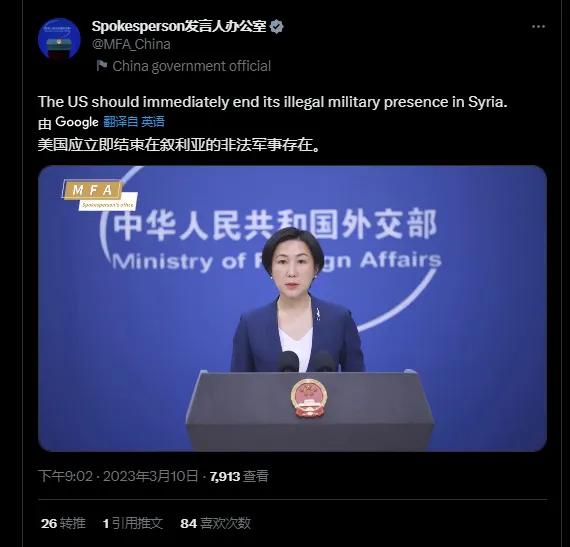570x547 pixels.
Task: Open the three-dot more options menu
Action: tap(538, 27)
